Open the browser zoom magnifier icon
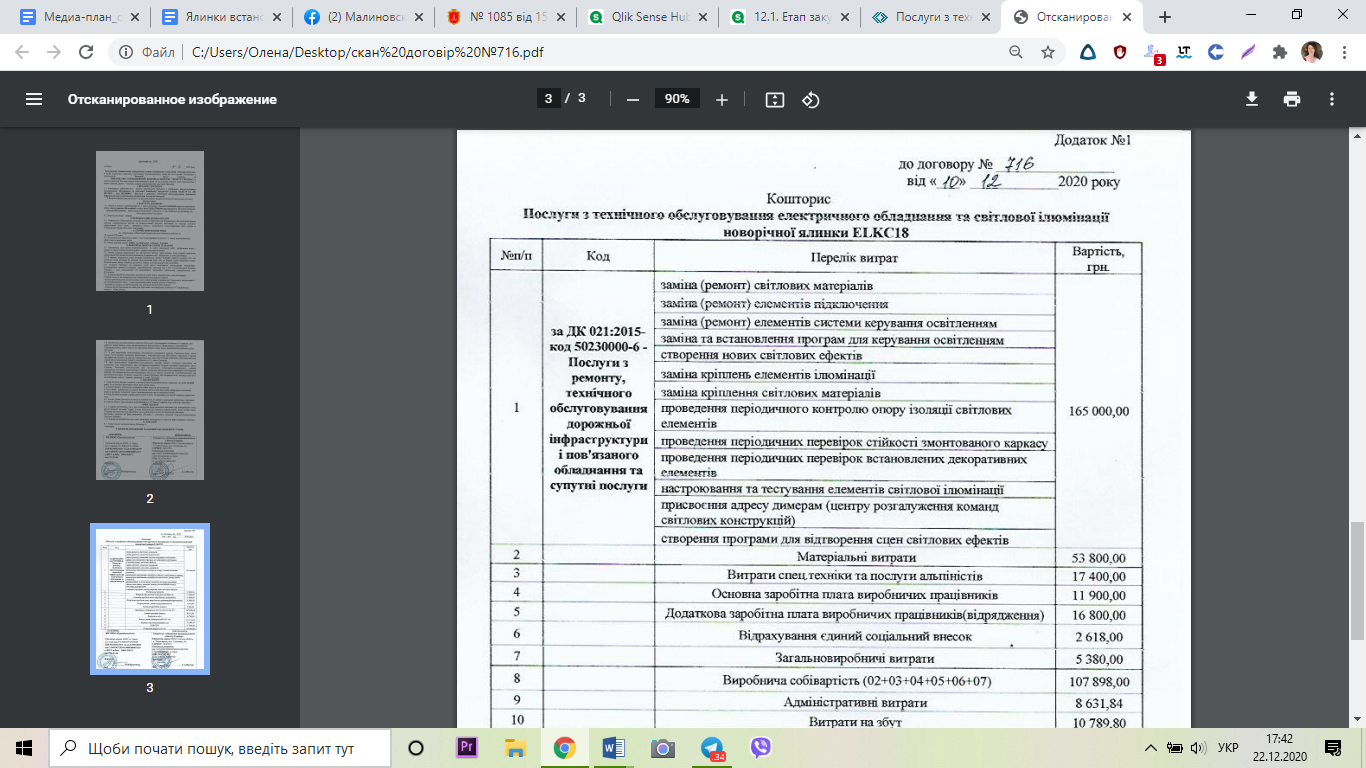 coord(1016,52)
